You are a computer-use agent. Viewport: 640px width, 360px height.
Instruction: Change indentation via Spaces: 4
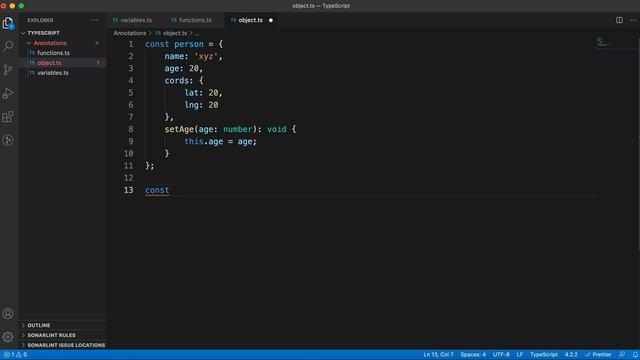[473, 355]
